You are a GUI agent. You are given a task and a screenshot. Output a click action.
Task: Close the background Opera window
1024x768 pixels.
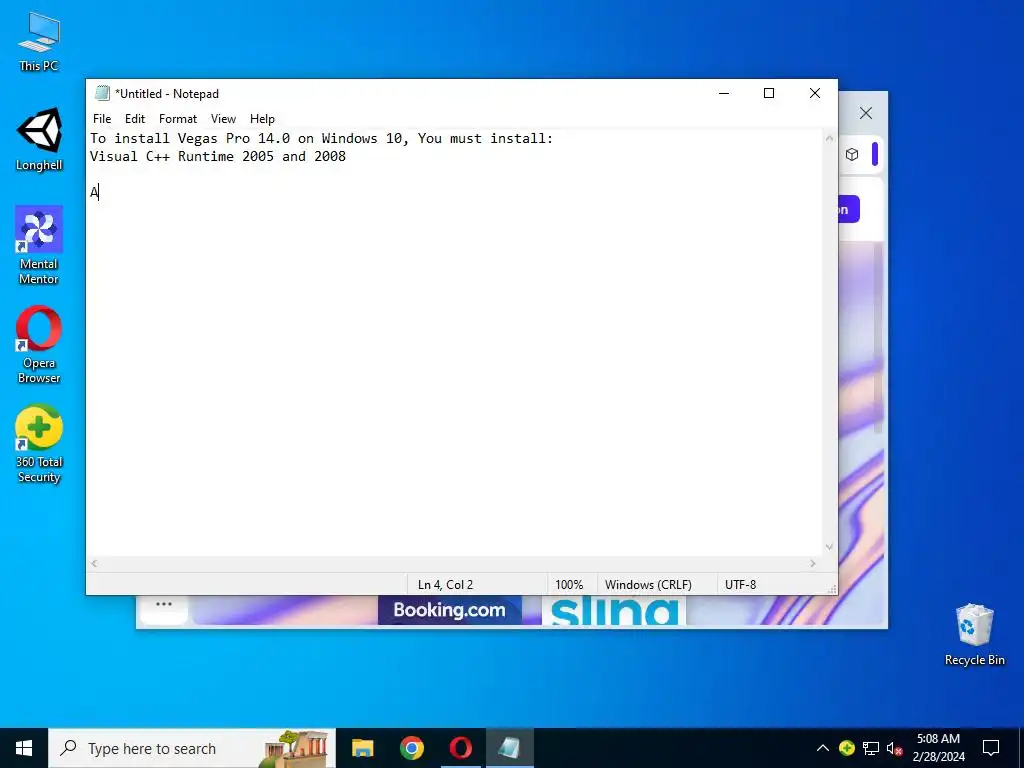(866, 114)
